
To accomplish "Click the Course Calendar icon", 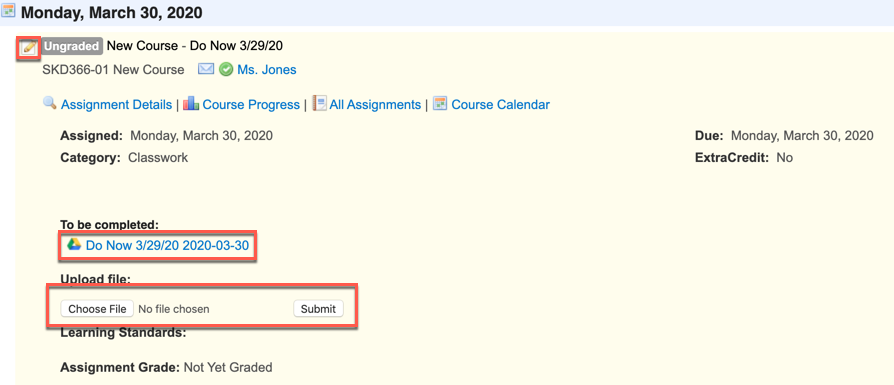I will tap(440, 103).
